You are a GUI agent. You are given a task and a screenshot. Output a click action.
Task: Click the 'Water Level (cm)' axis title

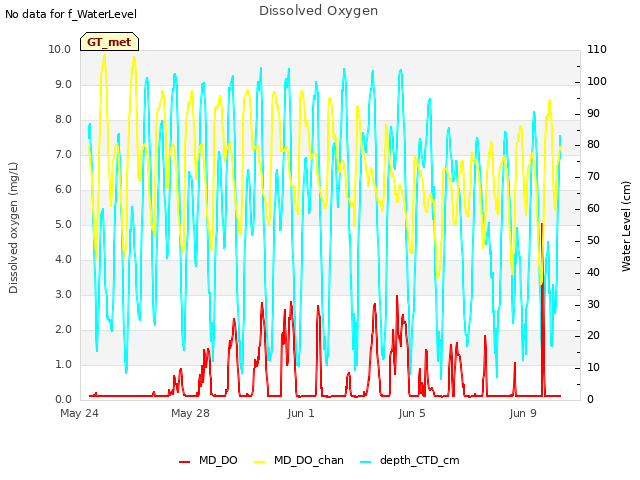pyautogui.click(x=626, y=227)
